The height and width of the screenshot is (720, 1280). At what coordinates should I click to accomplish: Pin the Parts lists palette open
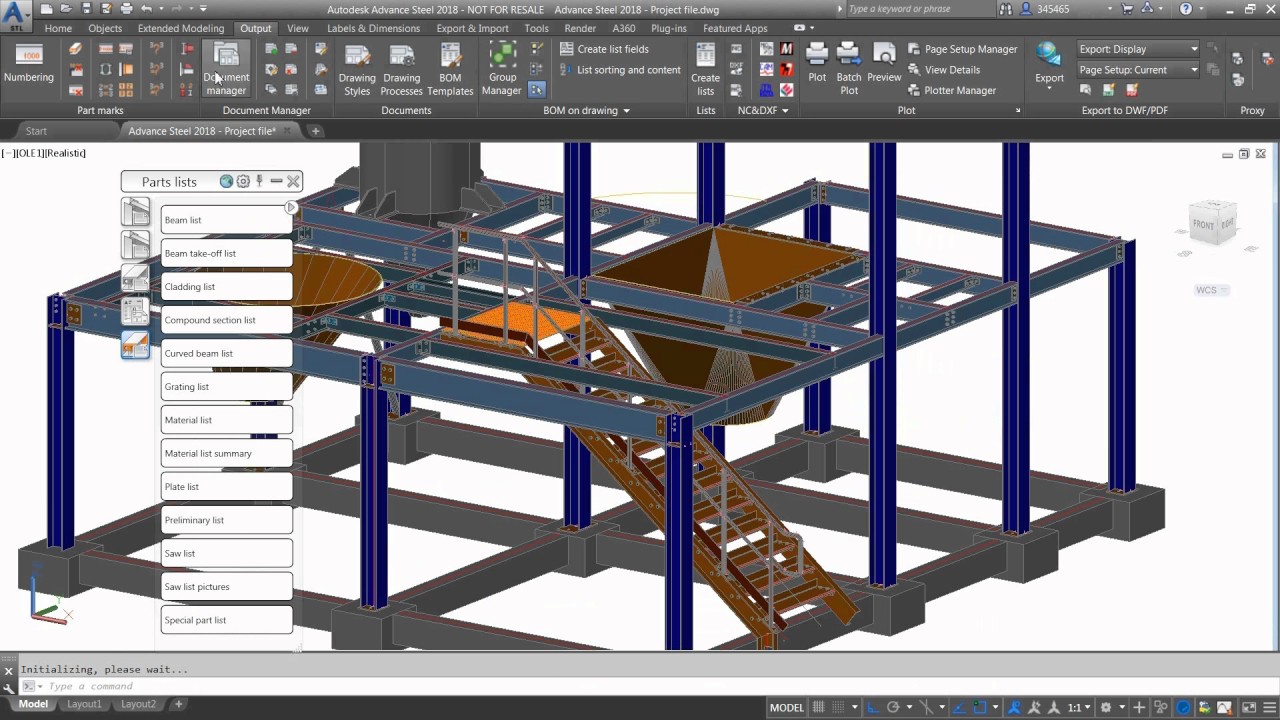[259, 181]
